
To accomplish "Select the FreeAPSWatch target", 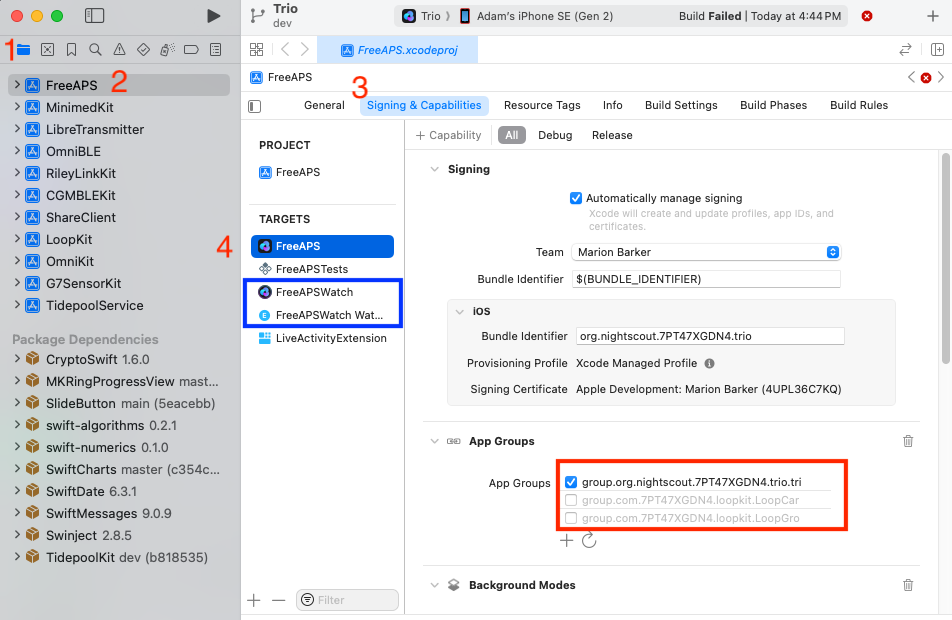I will tap(314, 292).
